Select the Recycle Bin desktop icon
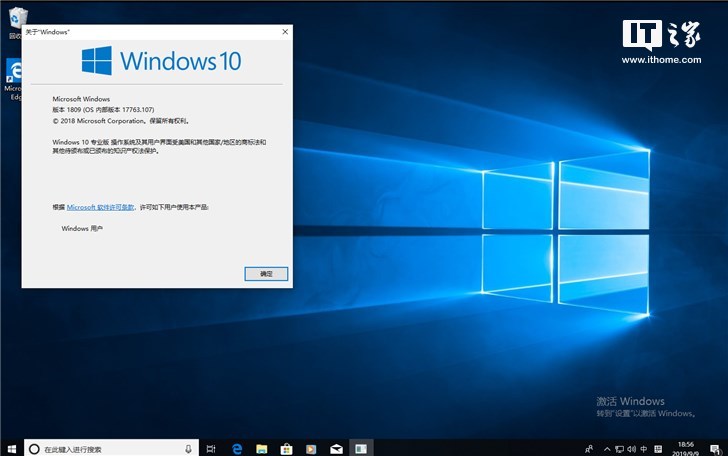This screenshot has width=728, height=456. click(15, 22)
